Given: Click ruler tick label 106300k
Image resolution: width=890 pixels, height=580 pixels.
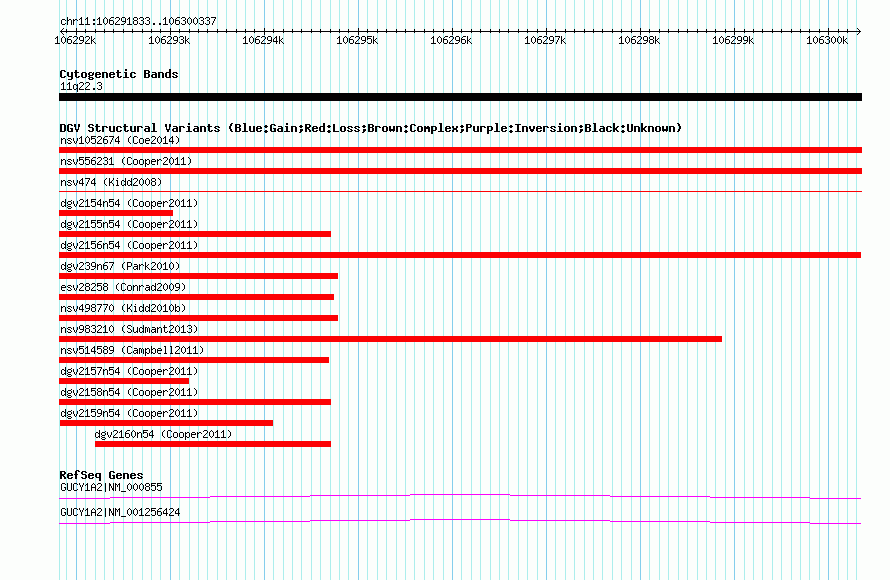Looking at the screenshot, I should tap(827, 40).
